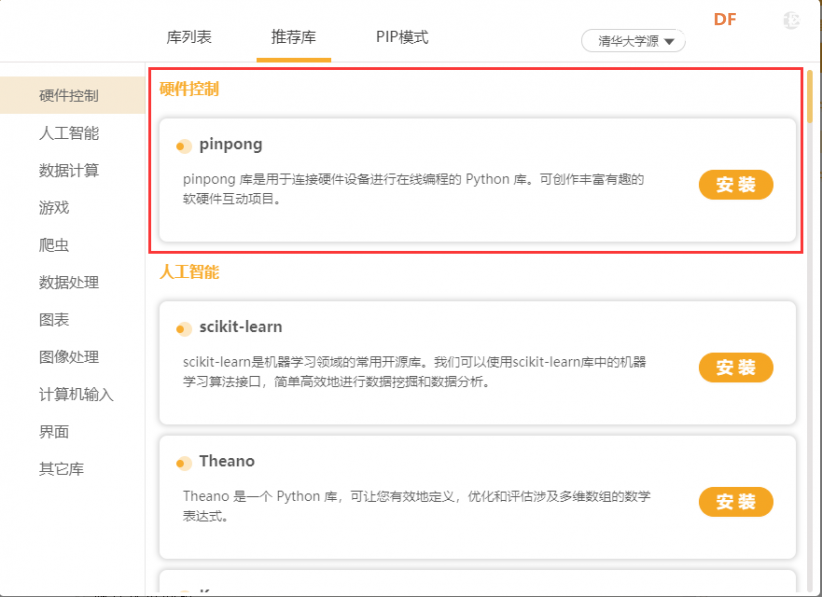Click the pinpong library title

231,145
